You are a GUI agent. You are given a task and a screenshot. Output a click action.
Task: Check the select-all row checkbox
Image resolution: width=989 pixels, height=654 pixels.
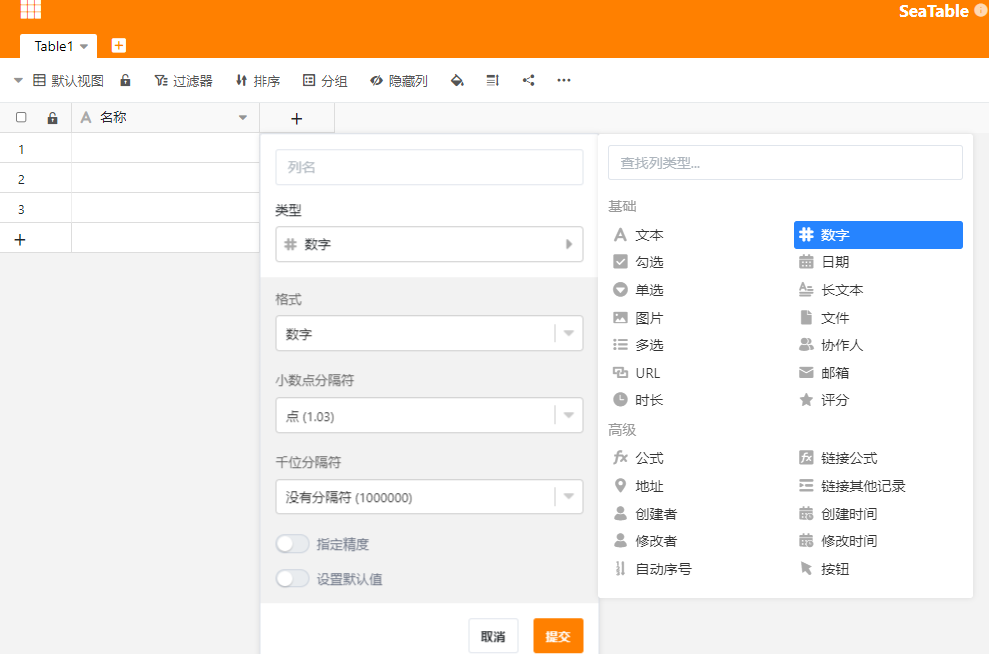tap(21, 117)
